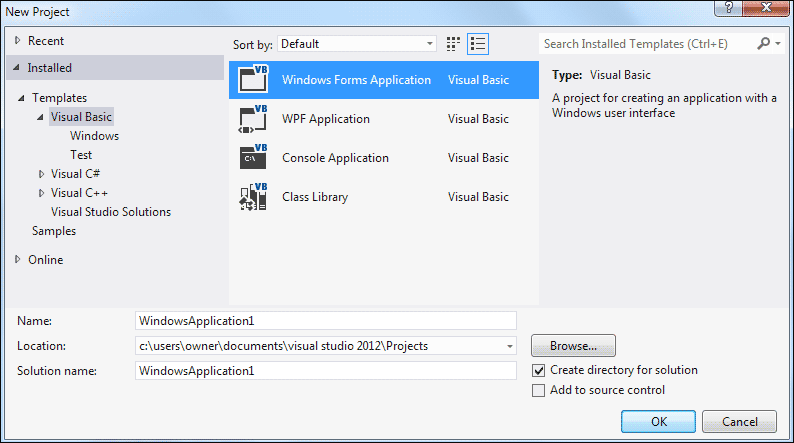Open the Location path dropdown
Viewport: 794px width, 443px height.
[510, 346]
